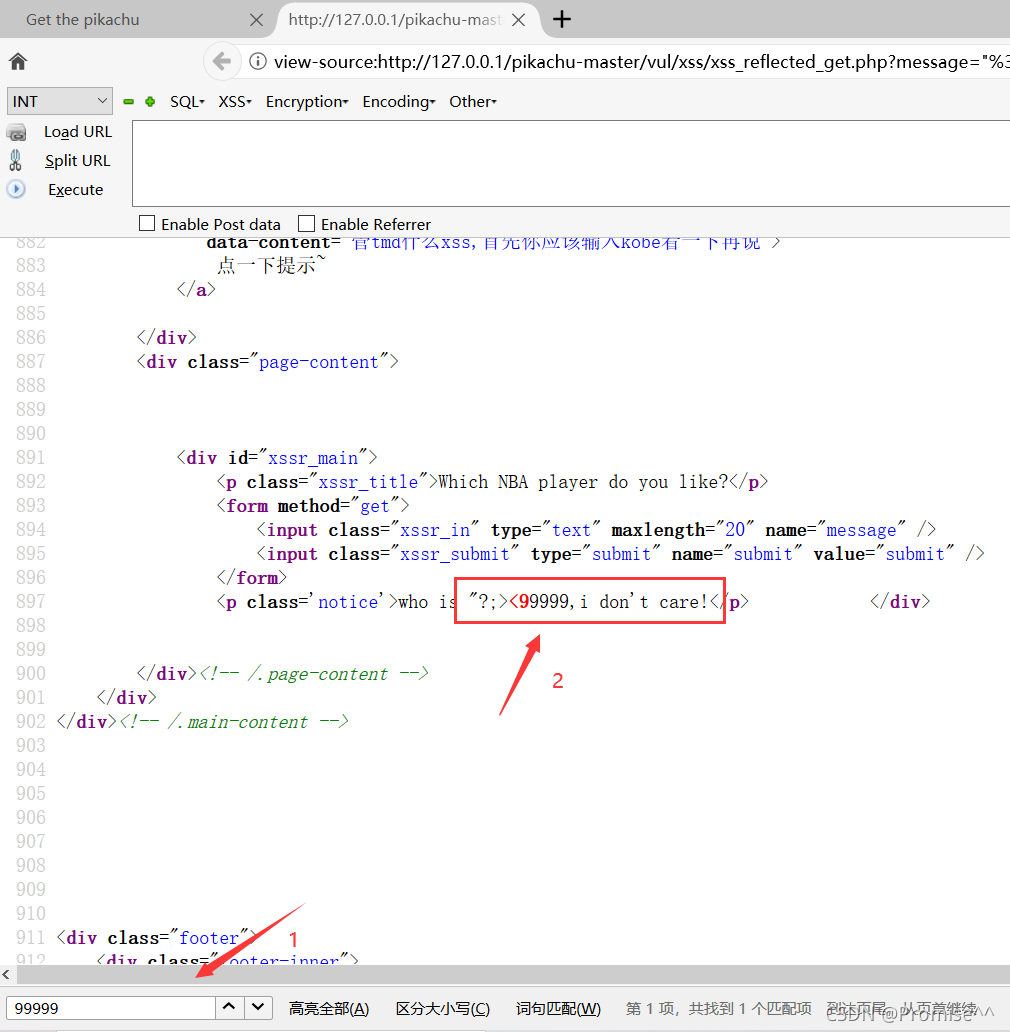This screenshot has height=1032, width=1010.
Task: Open the XSS menu in HackBar
Action: click(235, 101)
